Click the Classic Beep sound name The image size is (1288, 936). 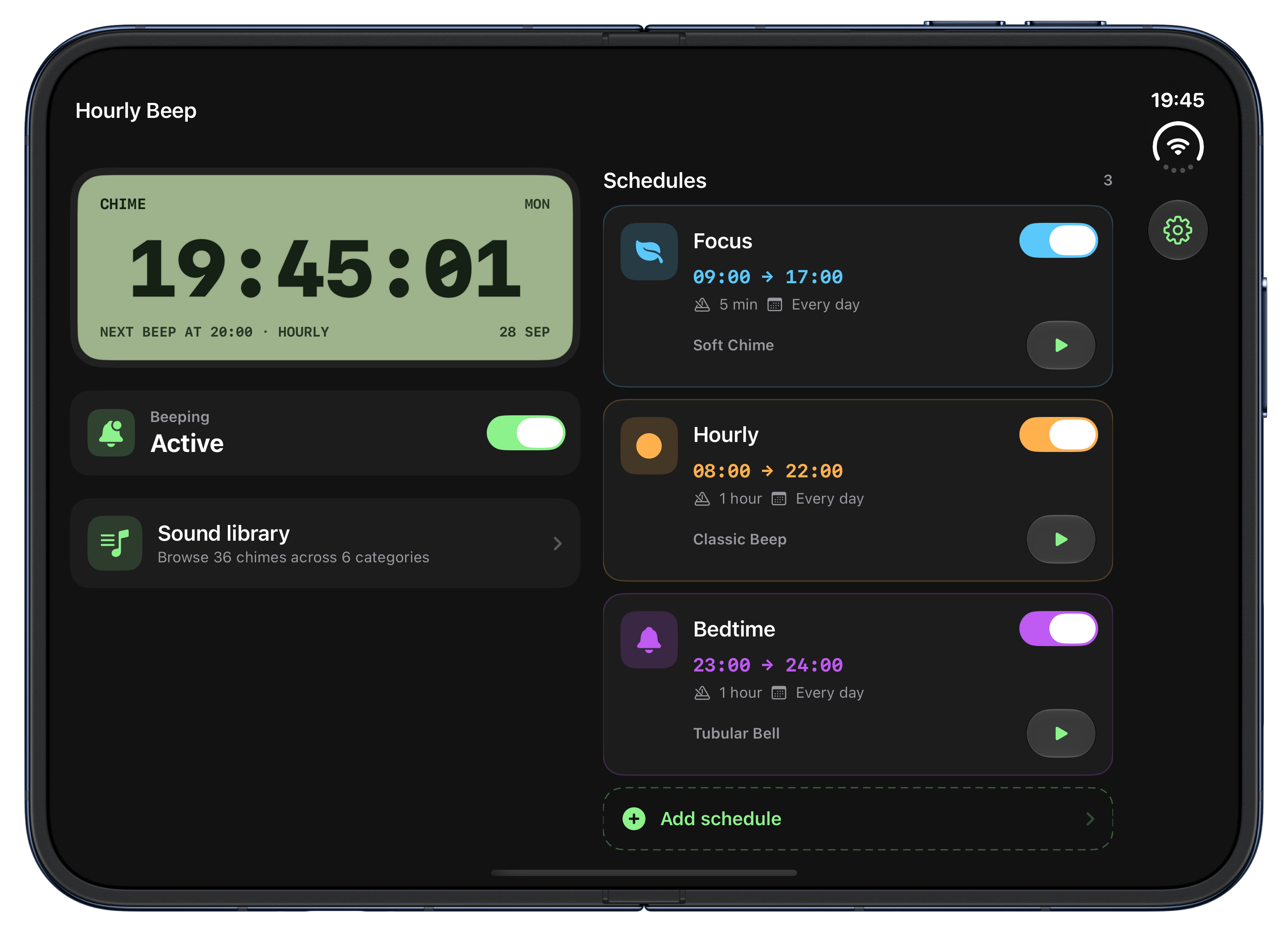tap(740, 539)
